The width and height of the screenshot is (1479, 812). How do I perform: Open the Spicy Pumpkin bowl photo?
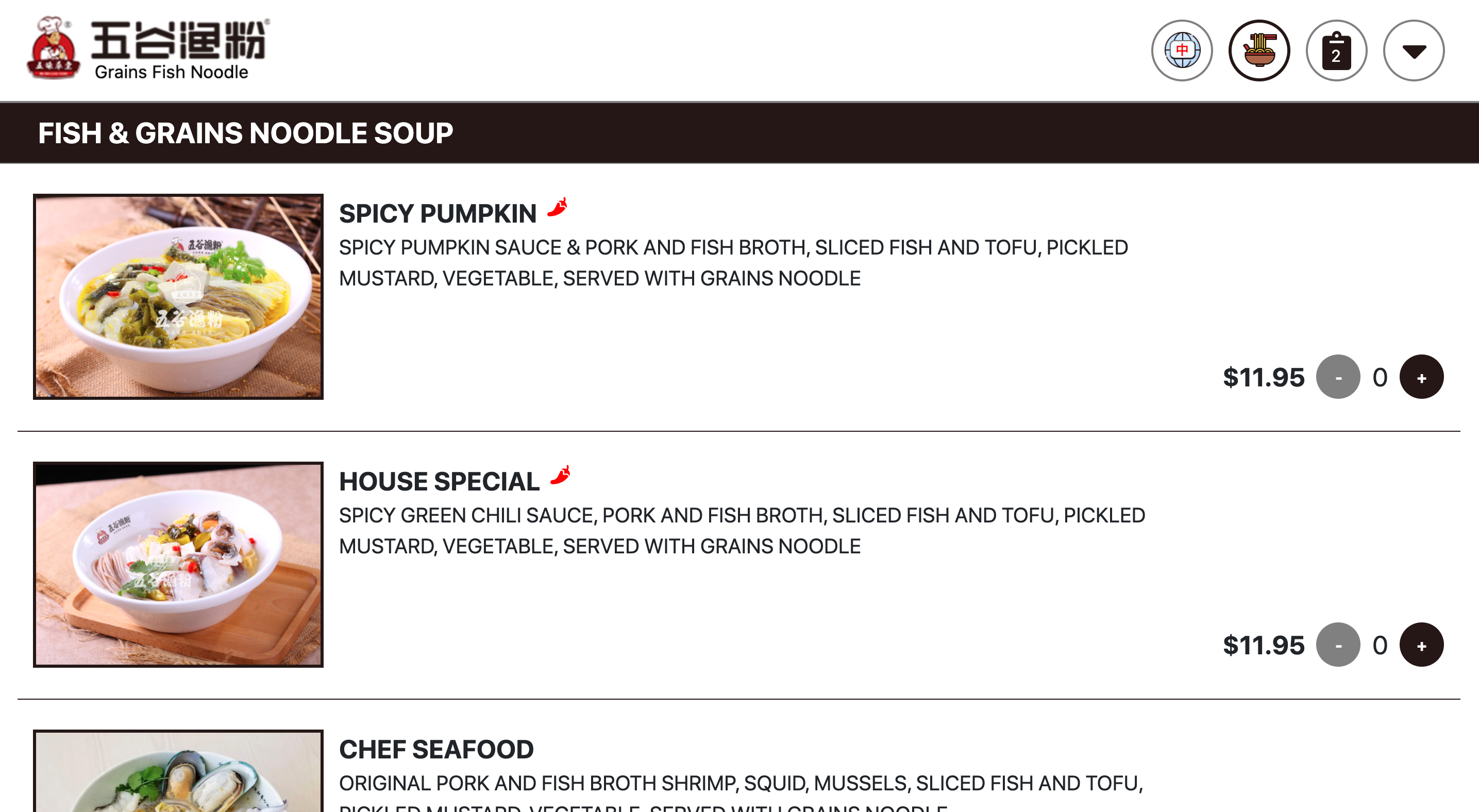pos(178,297)
